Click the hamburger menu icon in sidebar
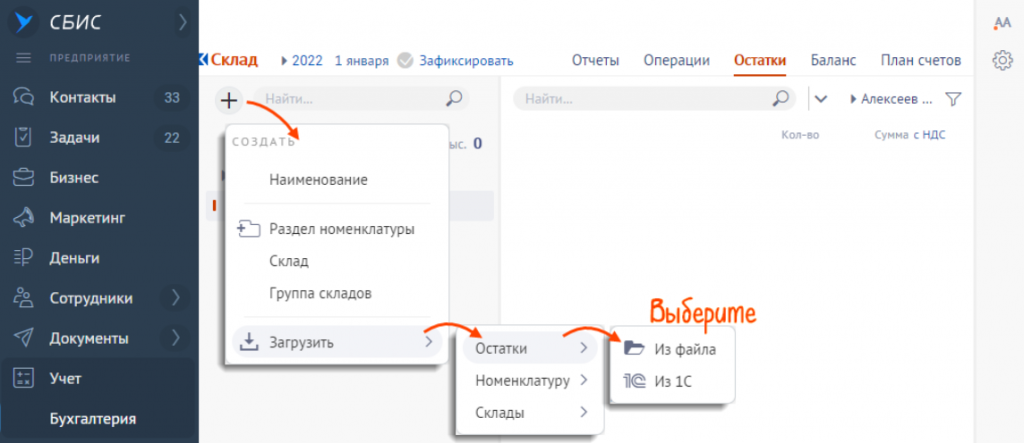The image size is (1024, 443). 24,57
